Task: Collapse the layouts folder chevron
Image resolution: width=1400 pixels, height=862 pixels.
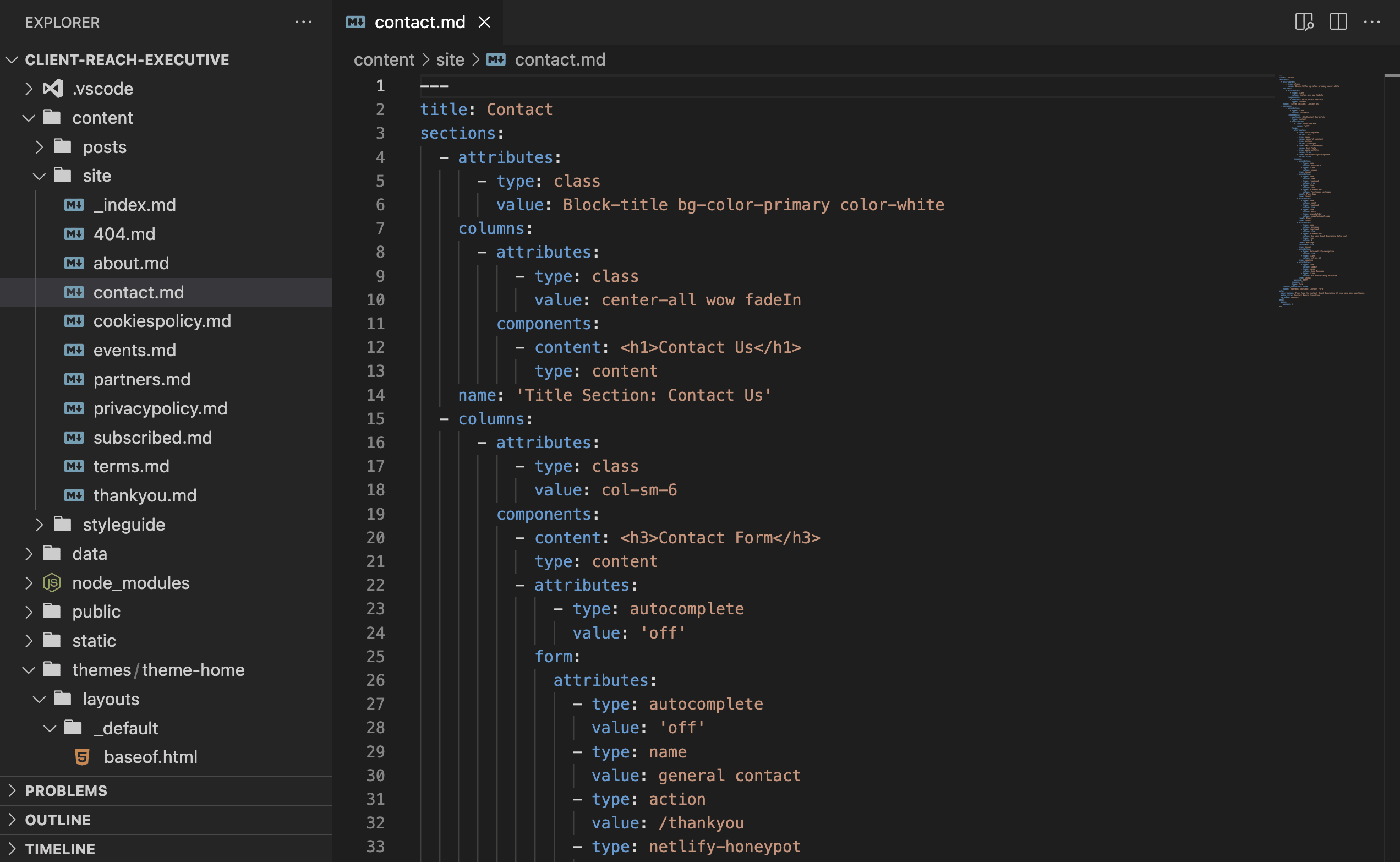Action: [39, 699]
